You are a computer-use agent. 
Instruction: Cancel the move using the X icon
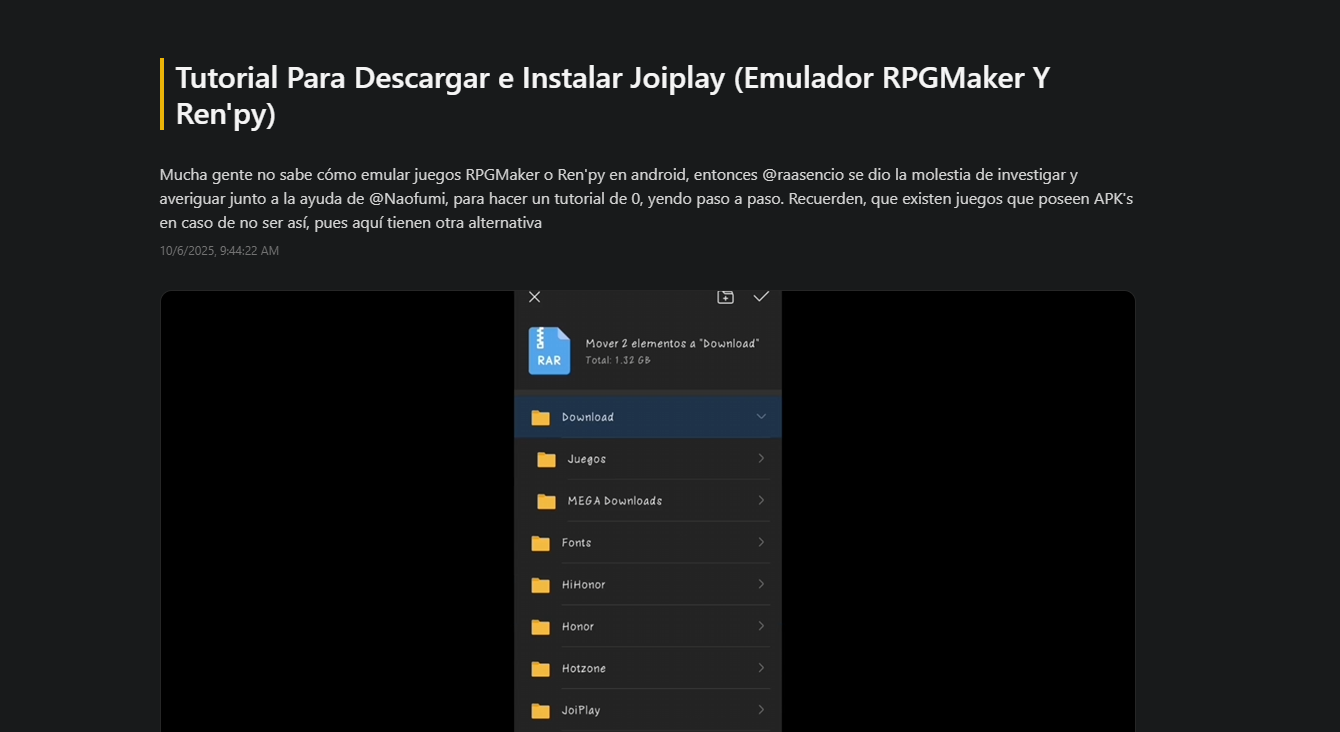coord(534,296)
